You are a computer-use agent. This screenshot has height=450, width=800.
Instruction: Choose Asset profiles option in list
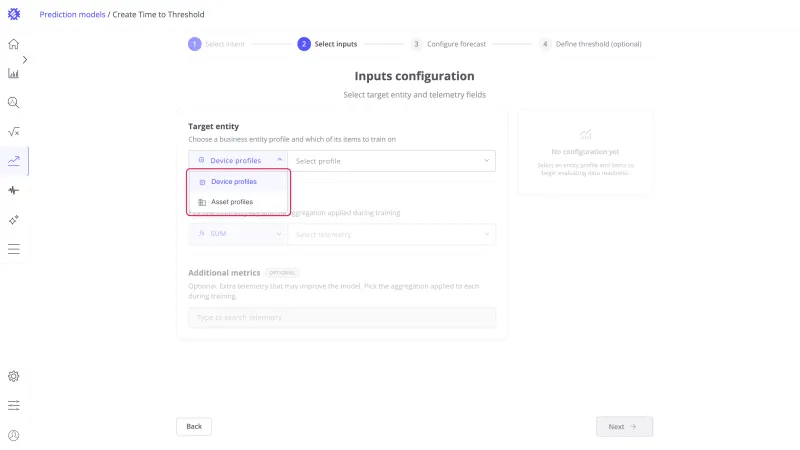238,202
